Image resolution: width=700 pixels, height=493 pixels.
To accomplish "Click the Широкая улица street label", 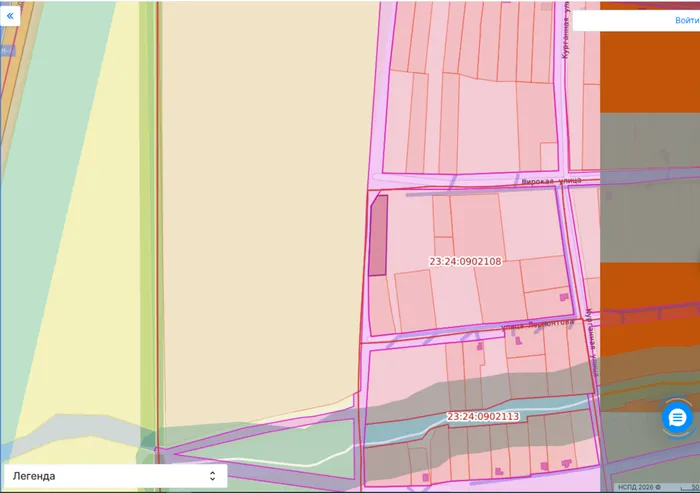I will tap(551, 181).
